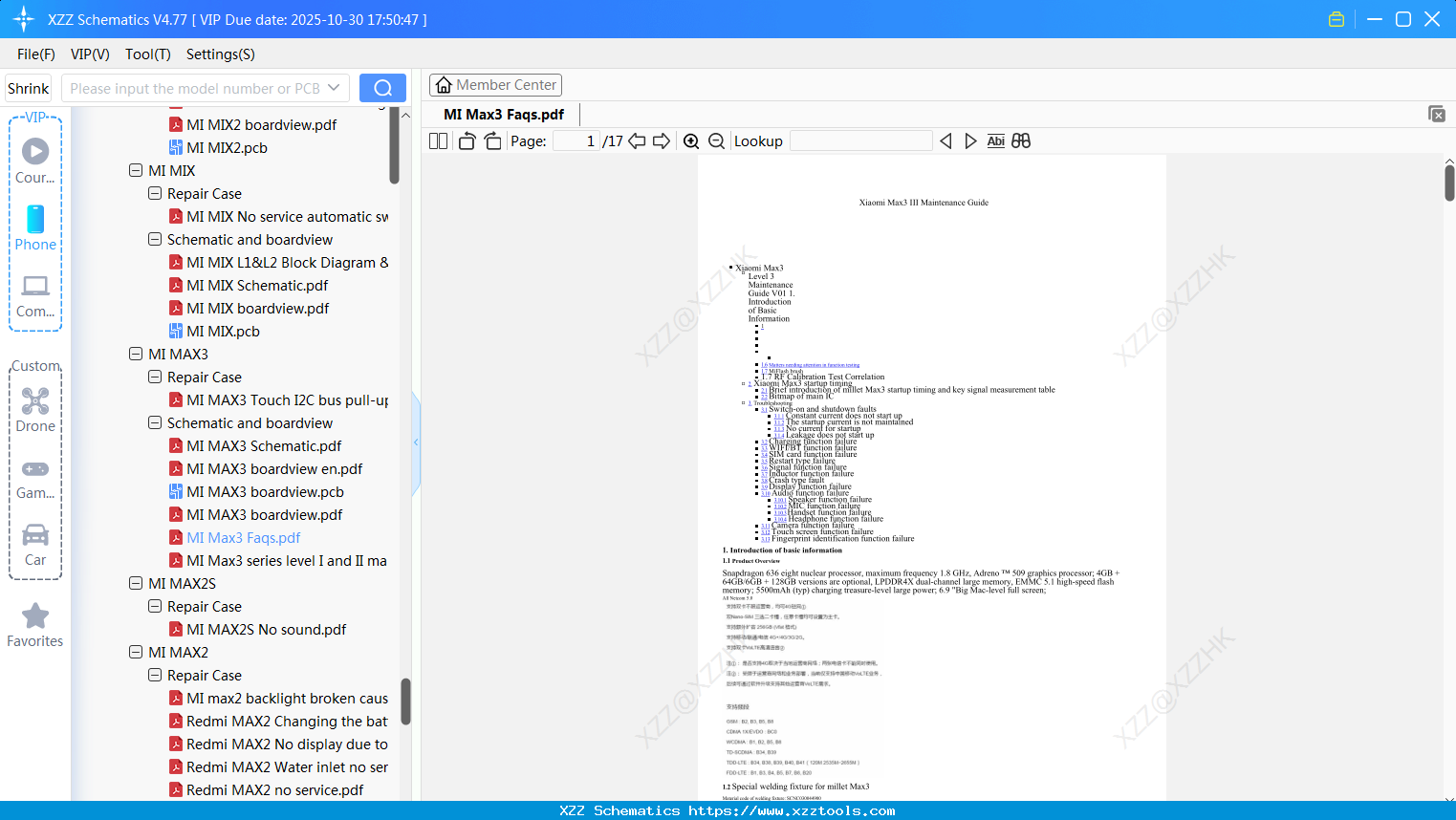Screen dimensions: 1456x820
Task: Open the File(F) menu
Action: tap(36, 54)
